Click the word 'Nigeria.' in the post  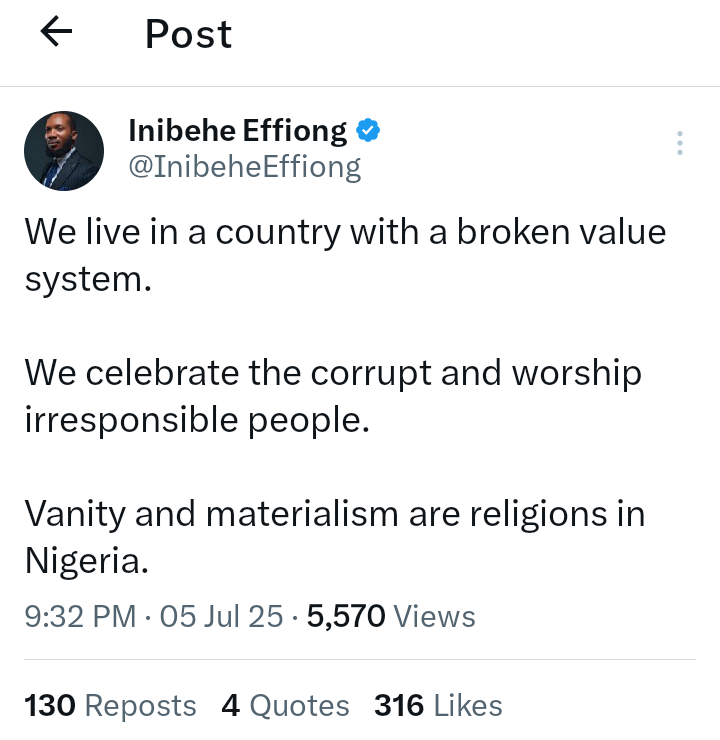pyautogui.click(x=86, y=559)
